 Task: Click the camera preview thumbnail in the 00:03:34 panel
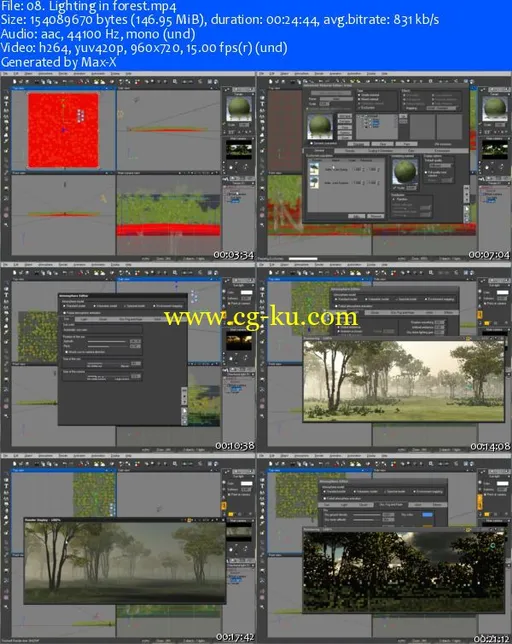click(x=239, y=150)
